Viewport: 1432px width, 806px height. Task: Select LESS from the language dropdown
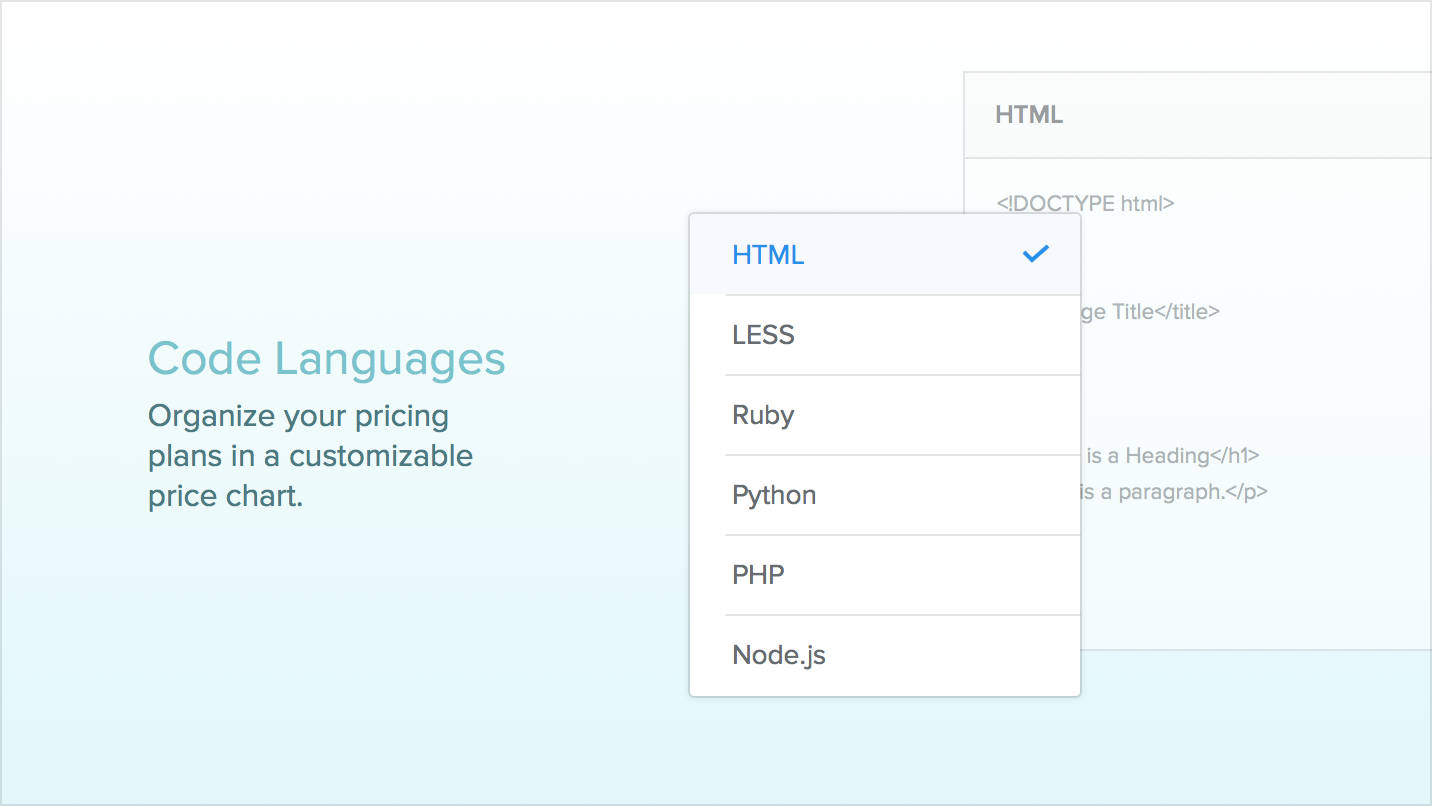tap(764, 334)
